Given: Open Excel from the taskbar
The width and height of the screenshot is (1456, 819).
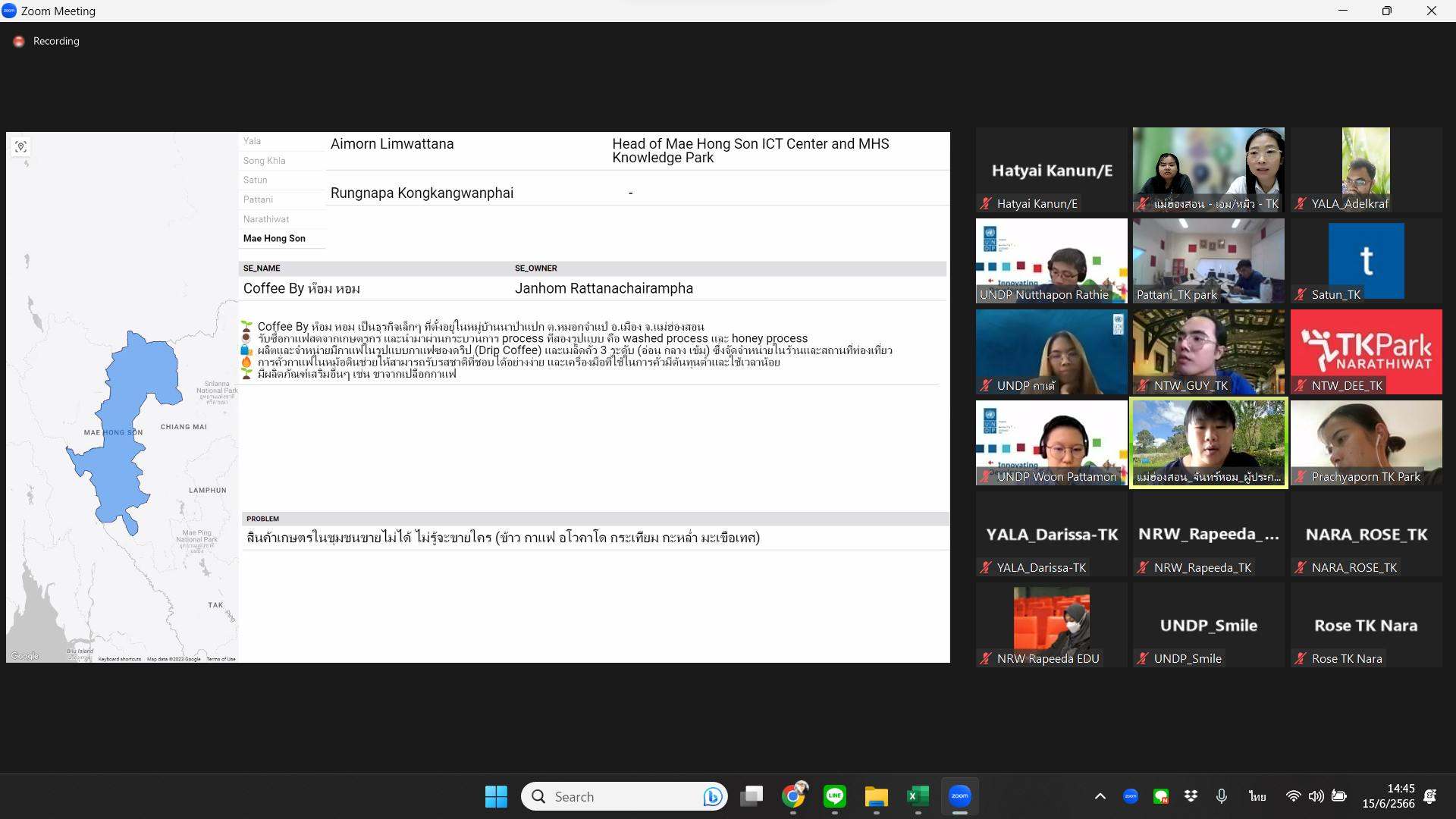Looking at the screenshot, I should point(918,796).
